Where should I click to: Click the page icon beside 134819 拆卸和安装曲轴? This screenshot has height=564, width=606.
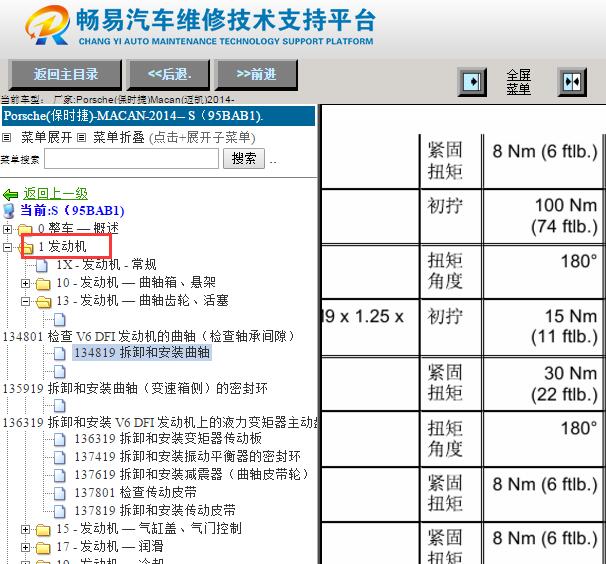[60, 353]
